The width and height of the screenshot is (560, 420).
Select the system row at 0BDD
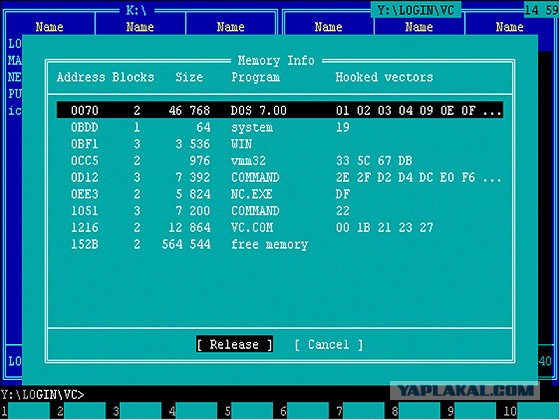(x=280, y=127)
